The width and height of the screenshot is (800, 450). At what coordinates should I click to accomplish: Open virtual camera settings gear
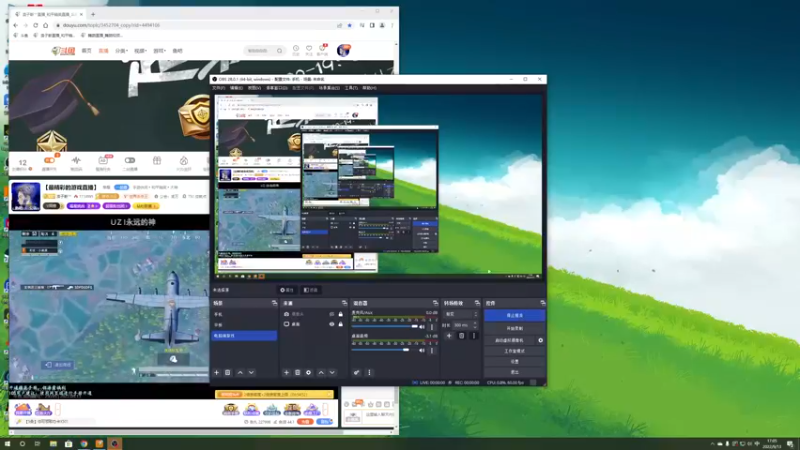click(x=540, y=340)
